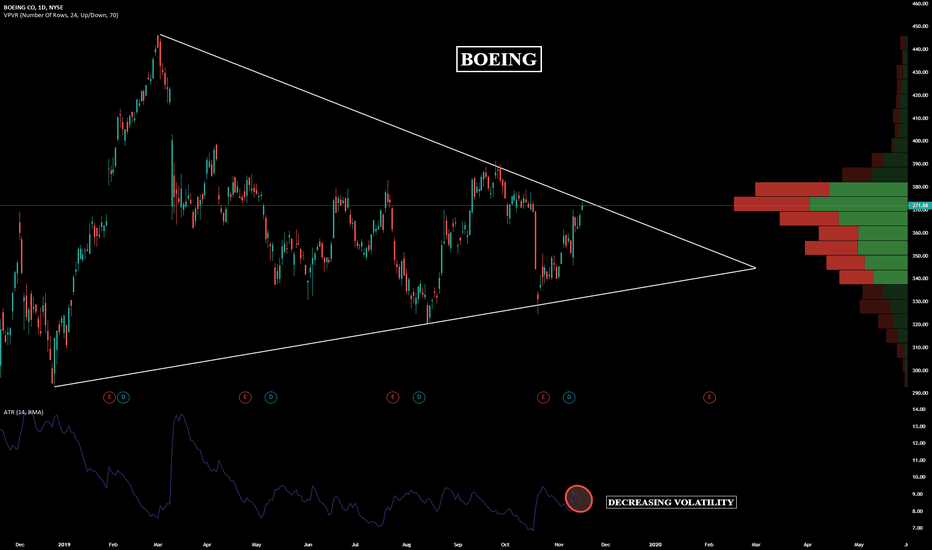The width and height of the screenshot is (932, 550).
Task: Click the 400.00 price axis label
Action: pyautogui.click(x=920, y=141)
